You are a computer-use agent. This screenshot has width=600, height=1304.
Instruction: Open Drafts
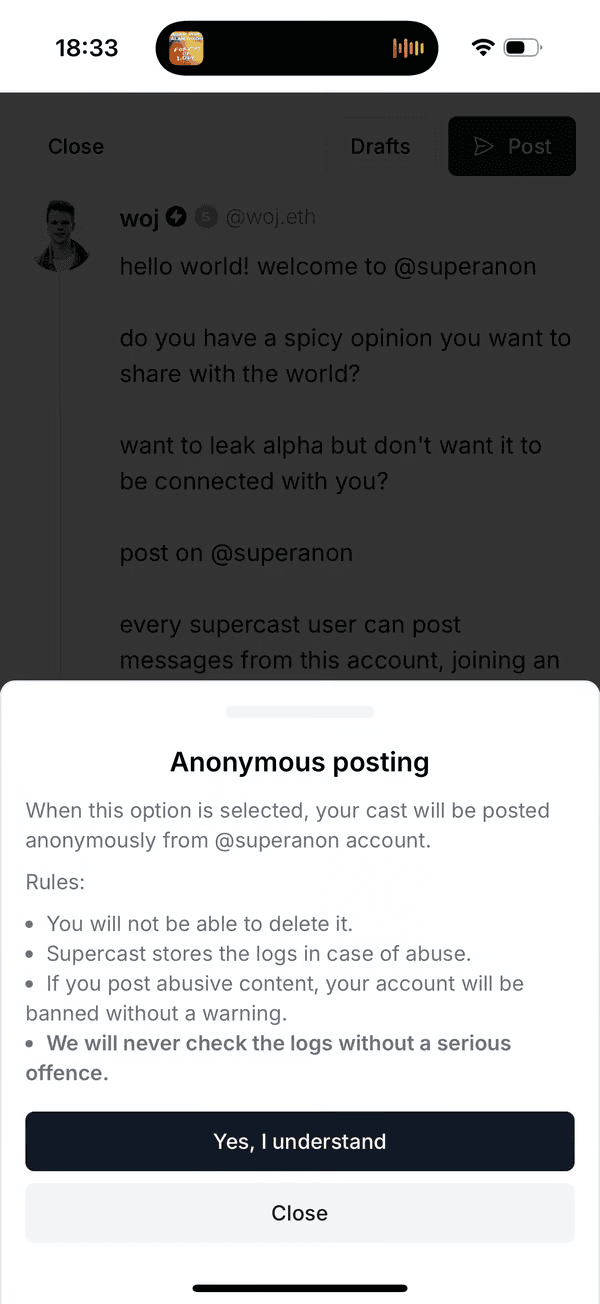click(380, 146)
